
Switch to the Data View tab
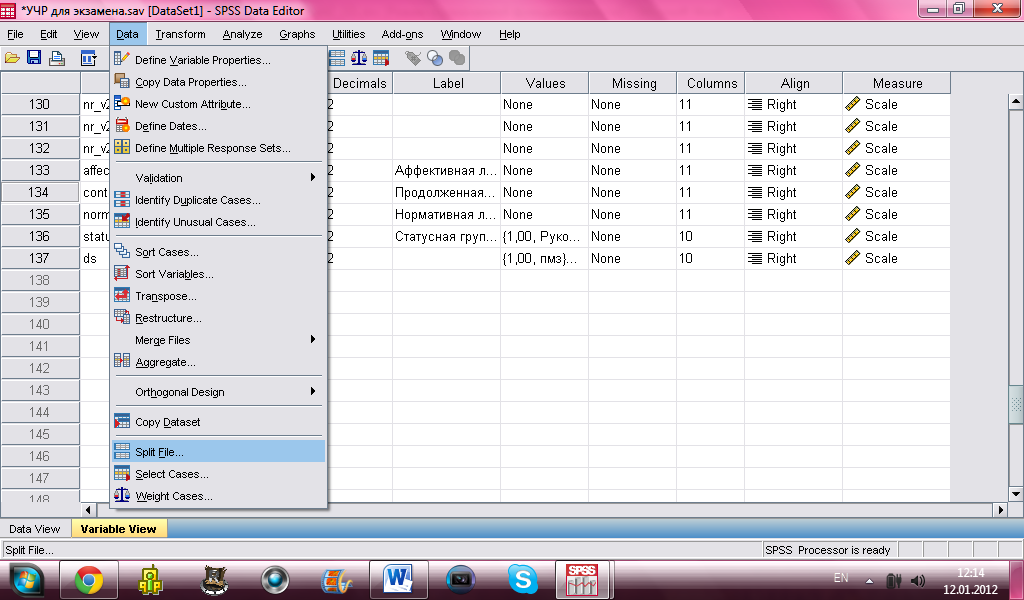click(x=35, y=529)
